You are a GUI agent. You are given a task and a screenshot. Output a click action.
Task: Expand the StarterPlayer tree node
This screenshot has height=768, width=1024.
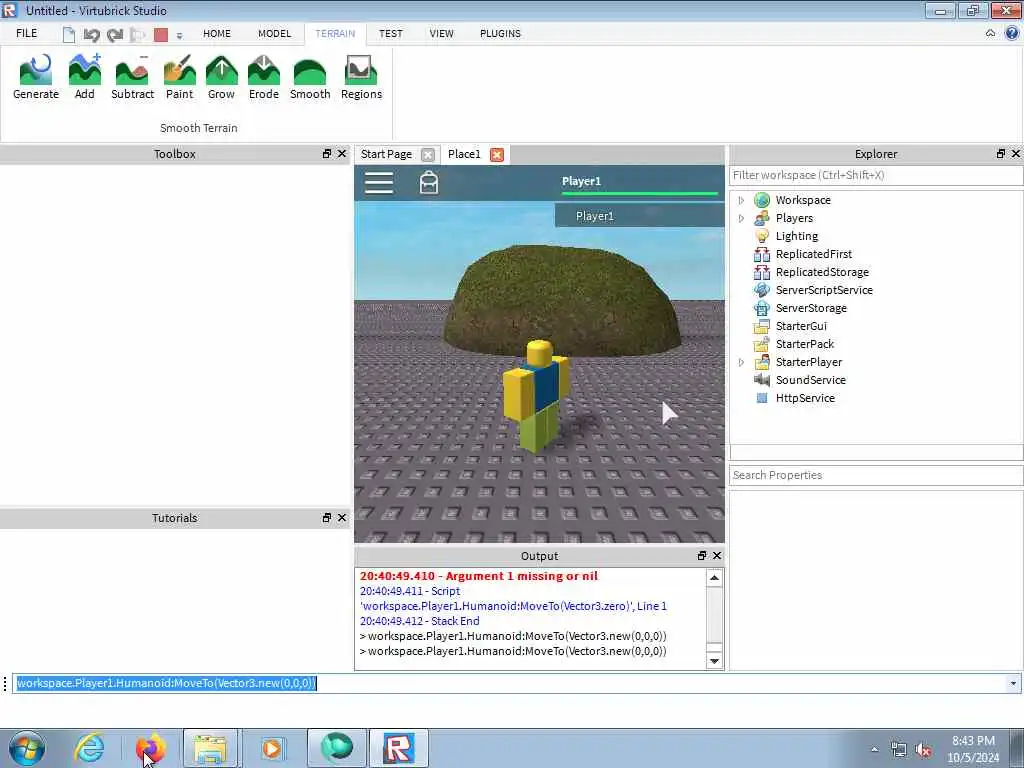[x=741, y=362]
